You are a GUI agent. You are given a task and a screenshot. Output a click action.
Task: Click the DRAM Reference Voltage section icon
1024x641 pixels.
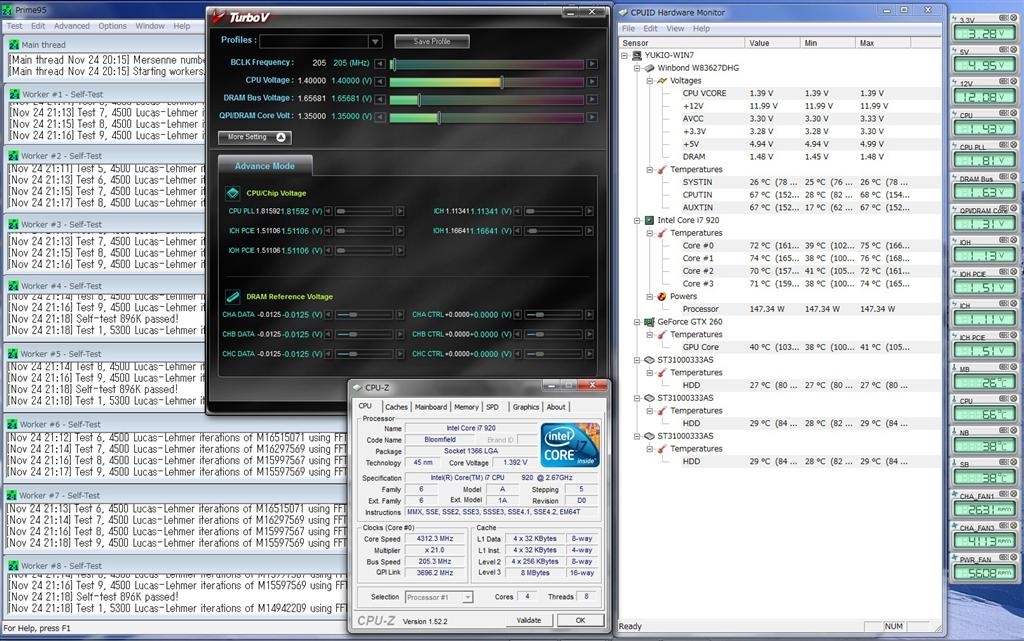[x=232, y=296]
